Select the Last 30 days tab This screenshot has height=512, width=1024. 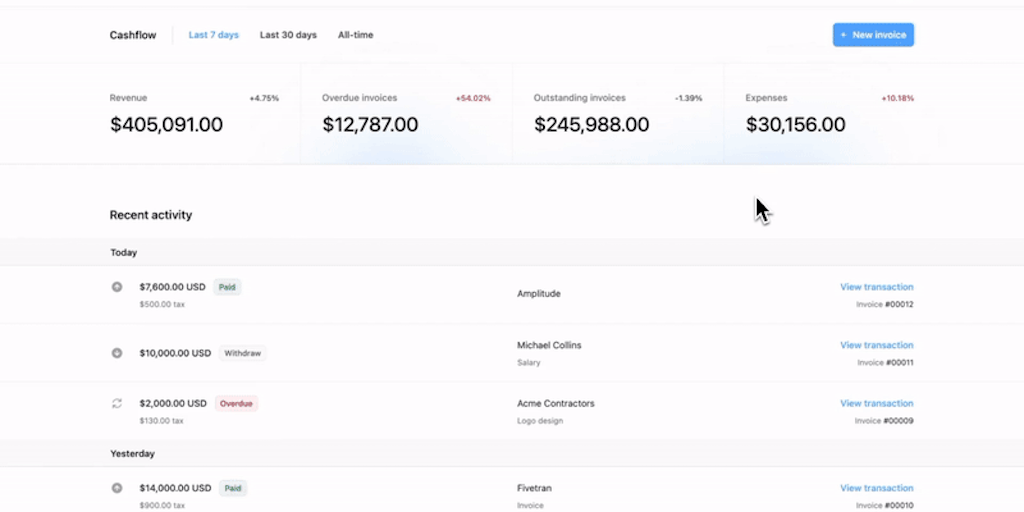tap(288, 35)
